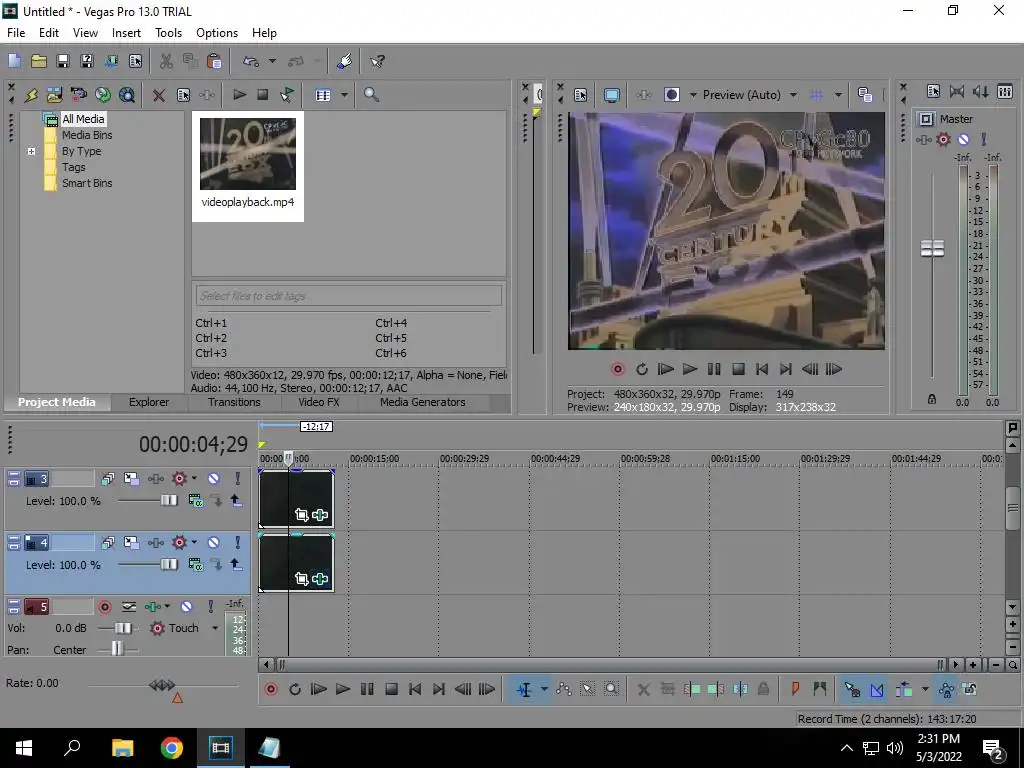This screenshot has height=768, width=1024.
Task: Open Chrome from the Windows taskbar
Action: [x=172, y=748]
